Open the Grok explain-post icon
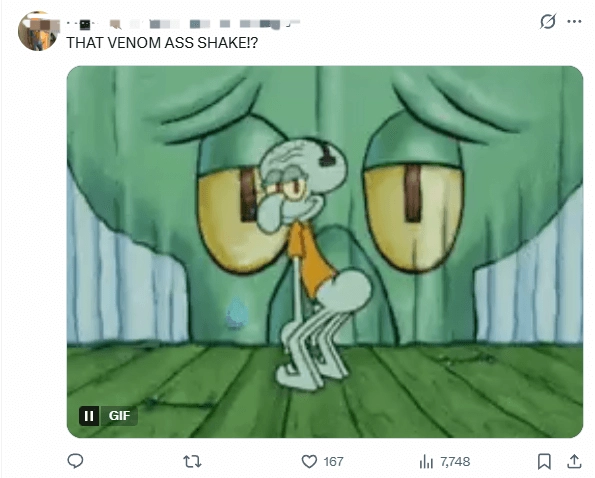The image size is (595, 478). 548,21
